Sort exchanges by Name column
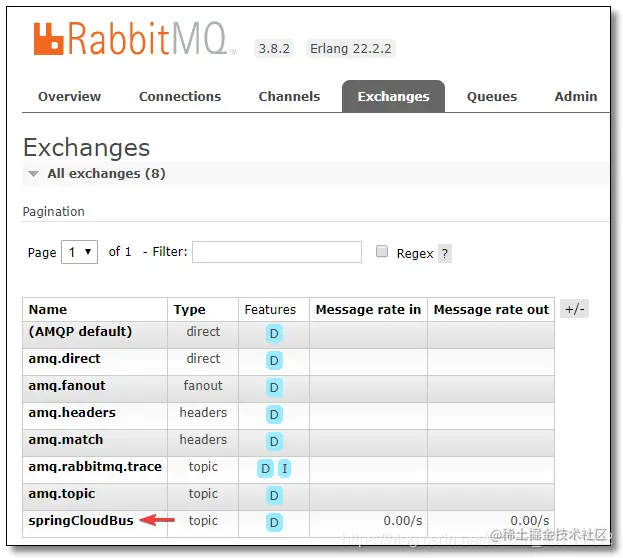Viewport: 623px width, 558px height. click(48, 310)
